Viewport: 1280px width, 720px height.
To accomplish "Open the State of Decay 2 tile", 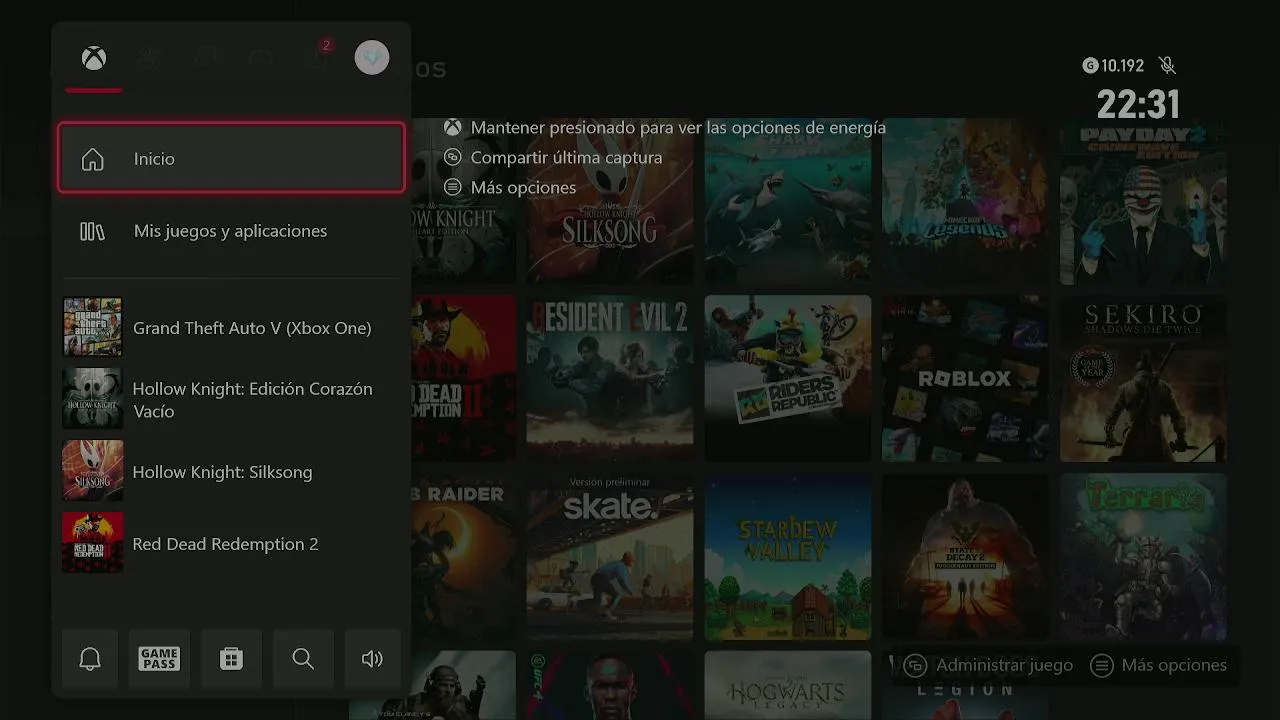I will (x=965, y=557).
